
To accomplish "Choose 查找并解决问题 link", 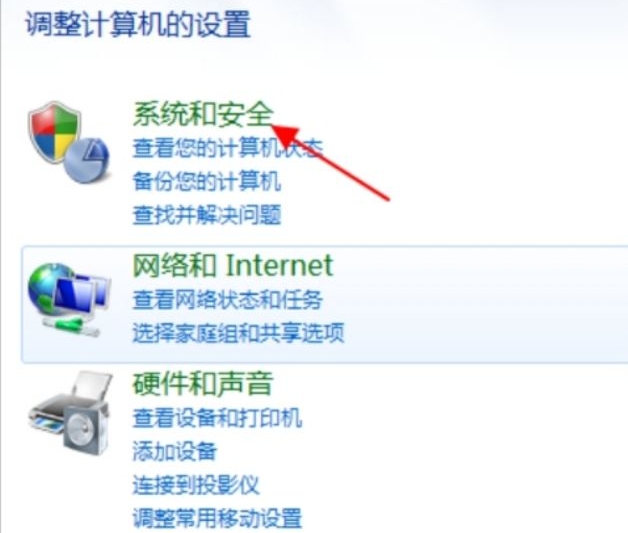I will [x=207, y=215].
